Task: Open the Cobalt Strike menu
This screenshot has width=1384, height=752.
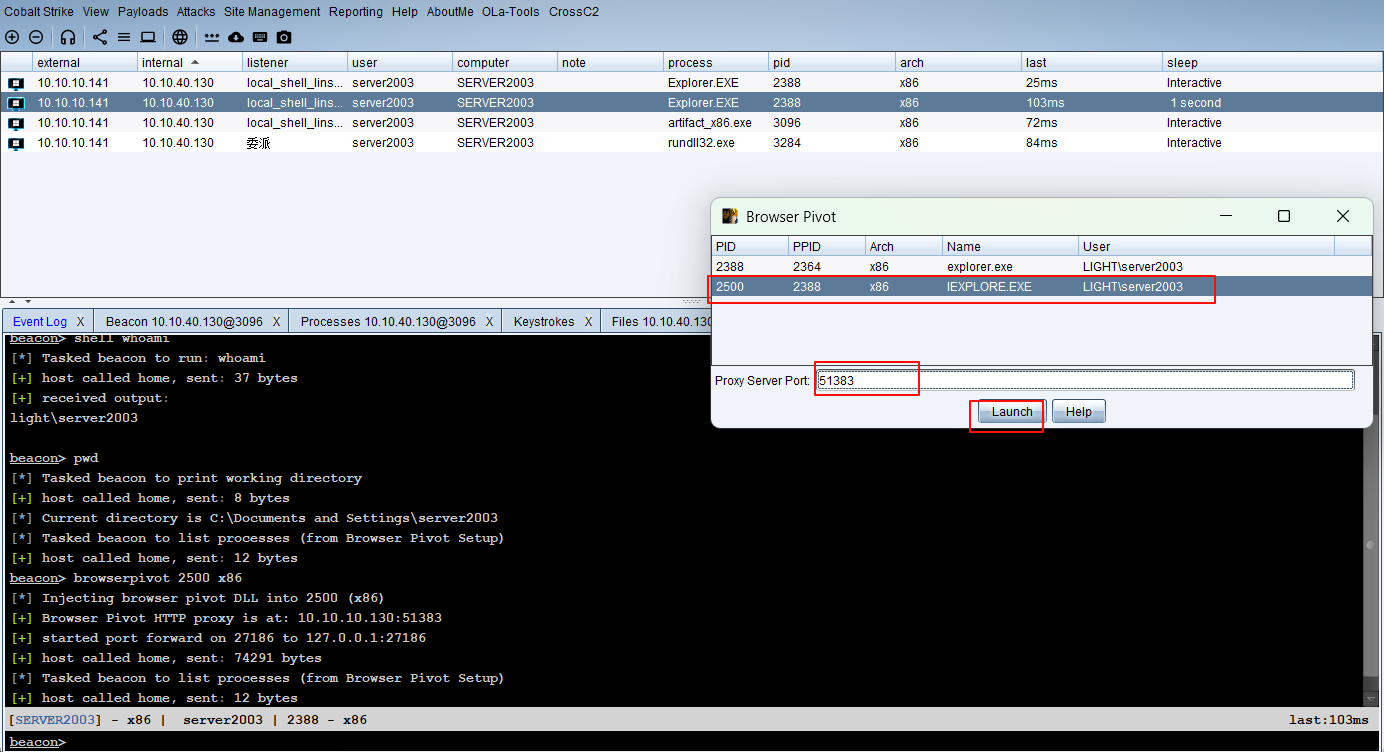Action: click(x=39, y=12)
